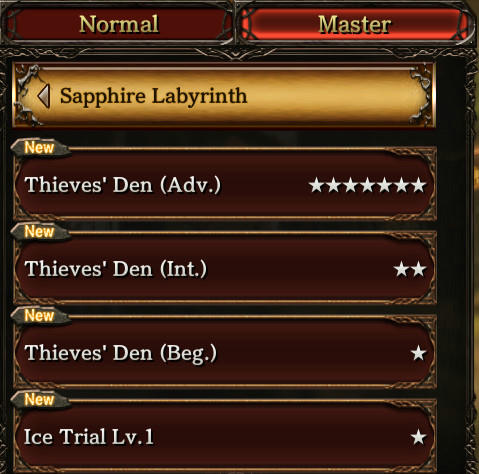Collapse the Sapphire Labyrinth header
479x474 pixels.
pyautogui.click(x=224, y=96)
